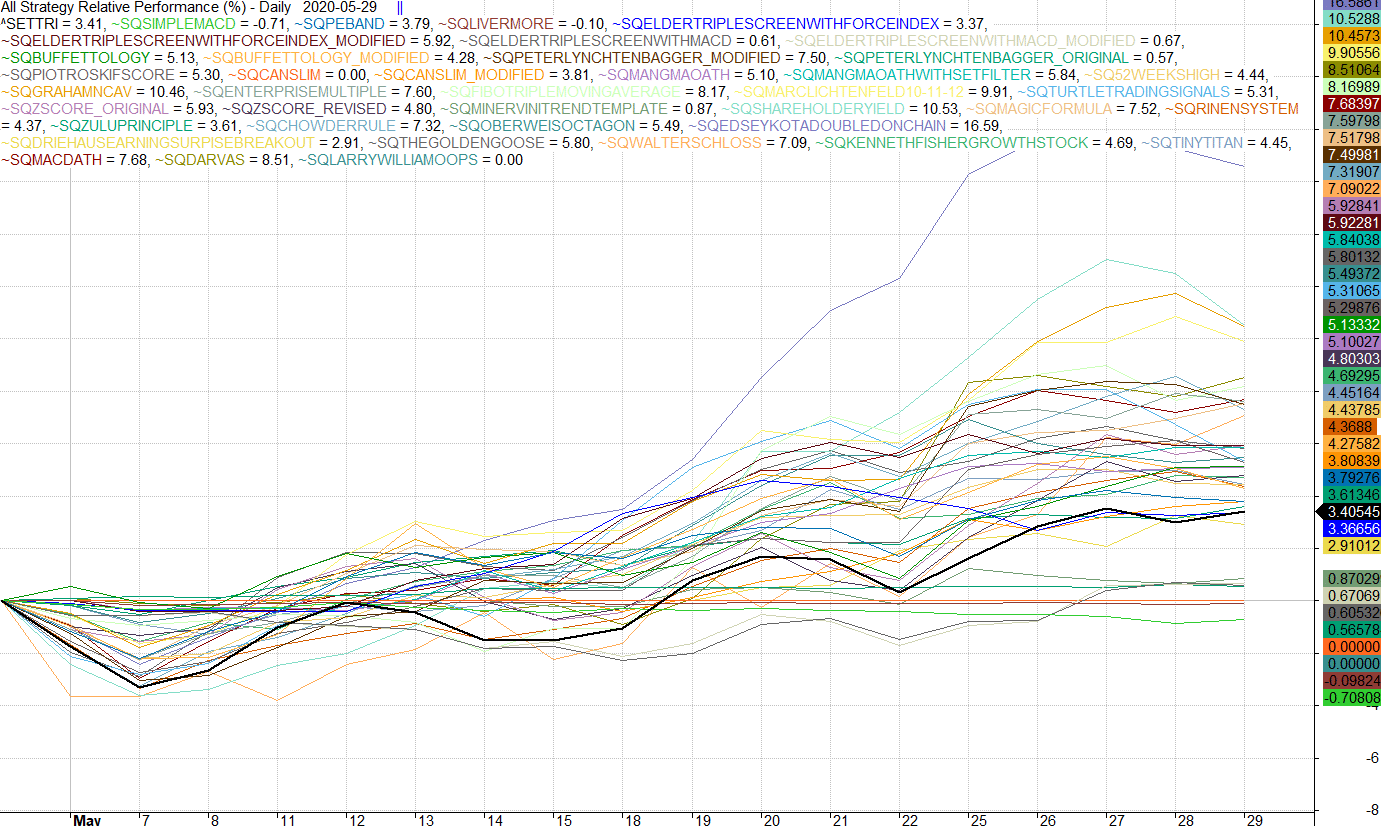Click the 'May' label on the date axis

click(88, 820)
